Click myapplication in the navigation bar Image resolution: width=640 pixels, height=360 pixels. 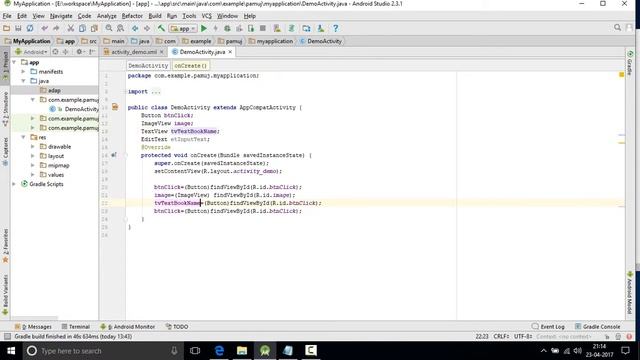click(271, 41)
